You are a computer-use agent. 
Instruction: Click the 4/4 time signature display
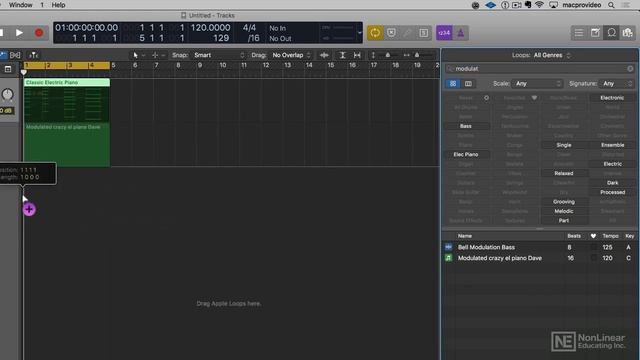click(x=249, y=28)
